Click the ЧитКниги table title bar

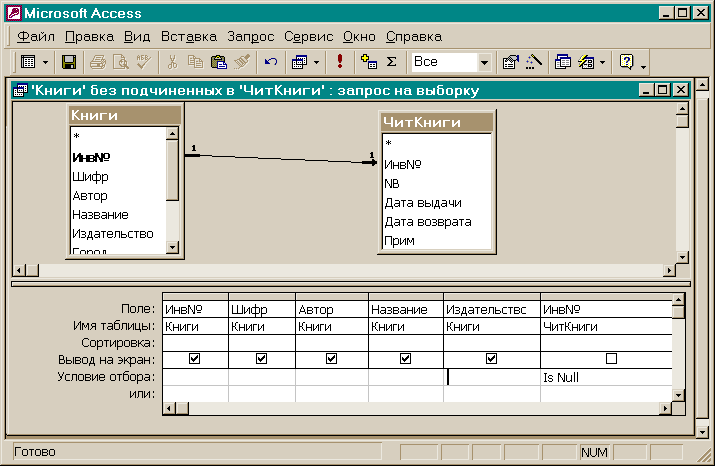[x=437, y=122]
